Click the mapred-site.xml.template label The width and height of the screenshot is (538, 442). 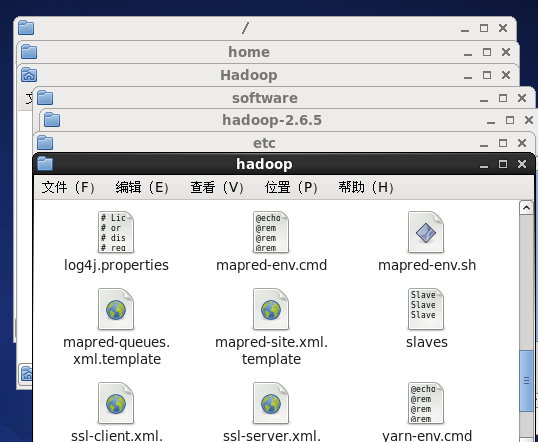[271, 350]
